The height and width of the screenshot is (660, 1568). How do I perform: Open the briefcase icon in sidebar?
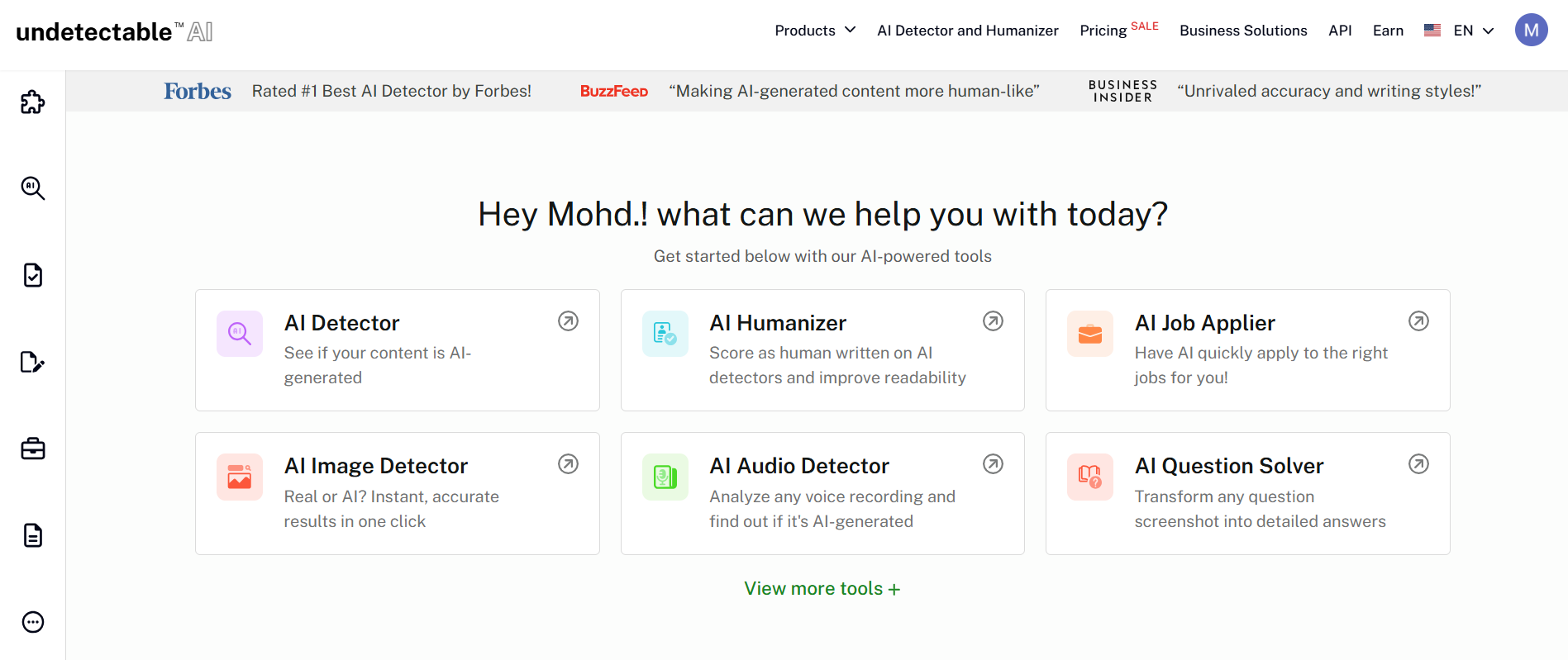point(32,449)
